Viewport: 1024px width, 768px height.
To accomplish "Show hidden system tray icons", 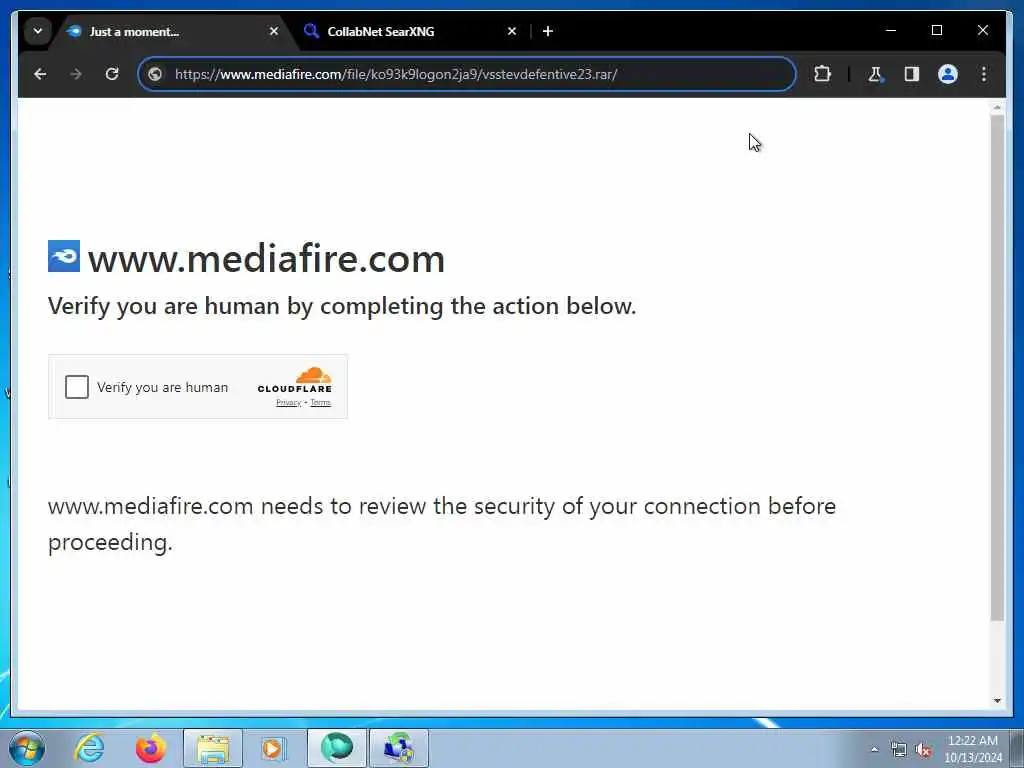I will coord(874,749).
